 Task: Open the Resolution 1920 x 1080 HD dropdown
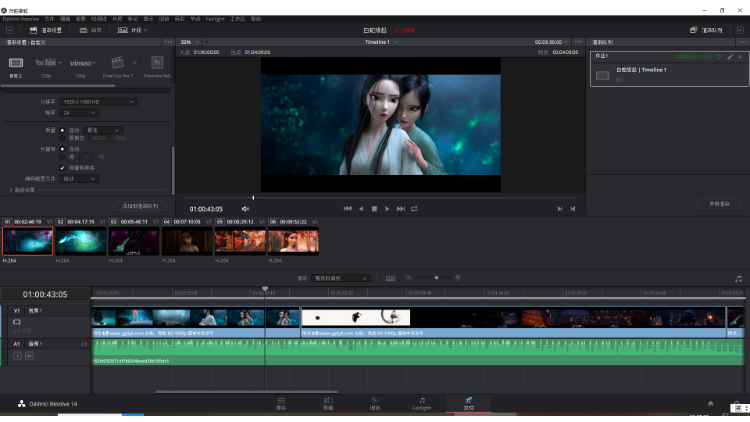coord(98,102)
